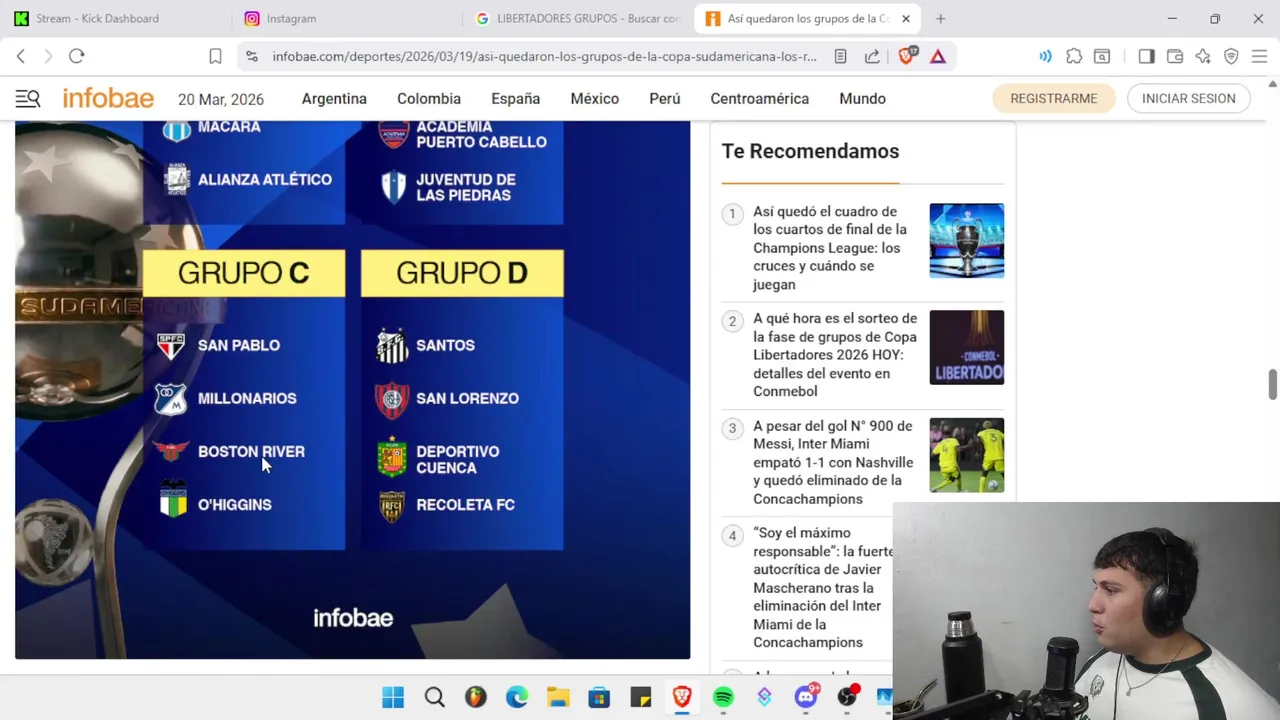Open a new browser tab
1280x720 pixels.
point(940,18)
